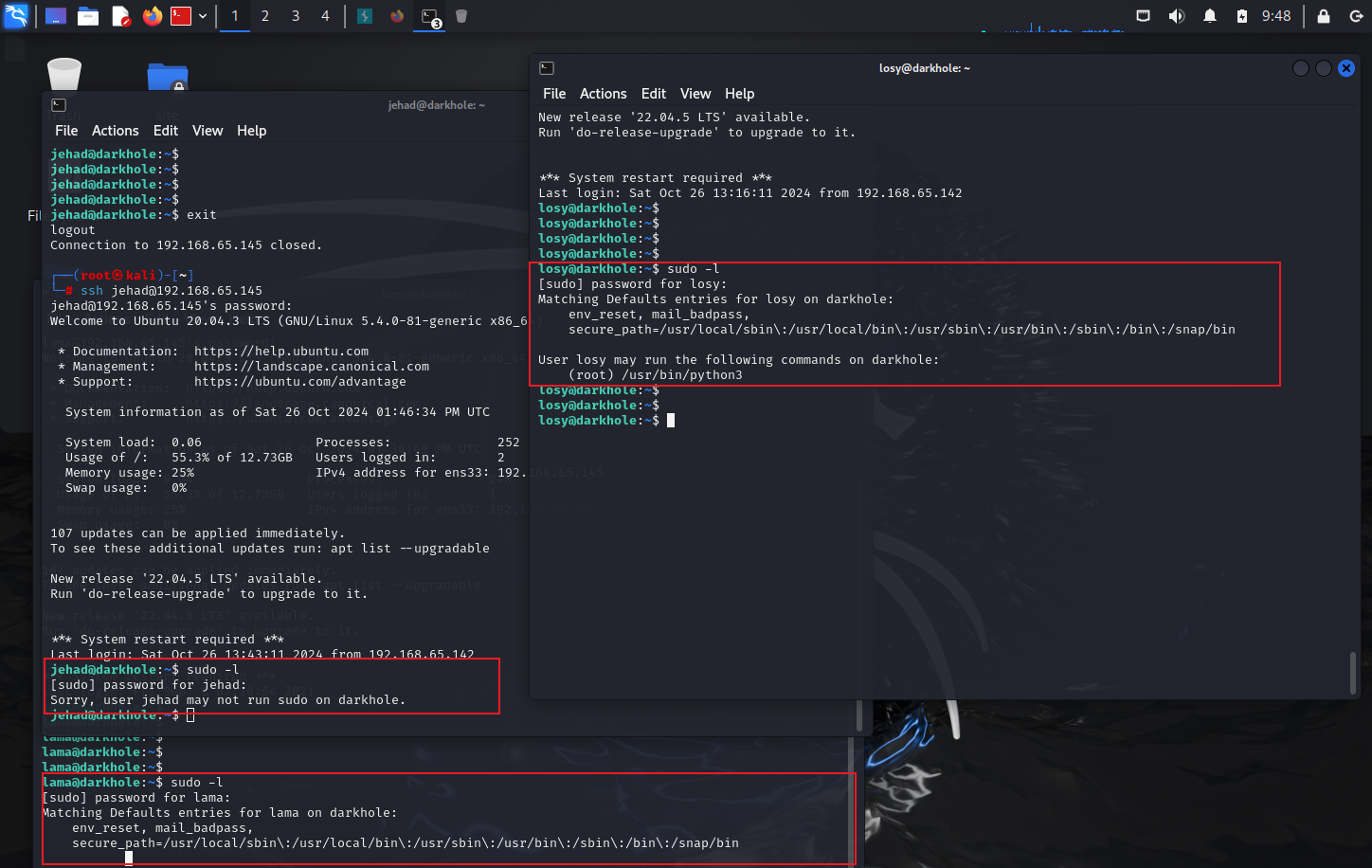Open the notifications bell icon
This screenshot has width=1372, height=868.
pyautogui.click(x=1210, y=16)
